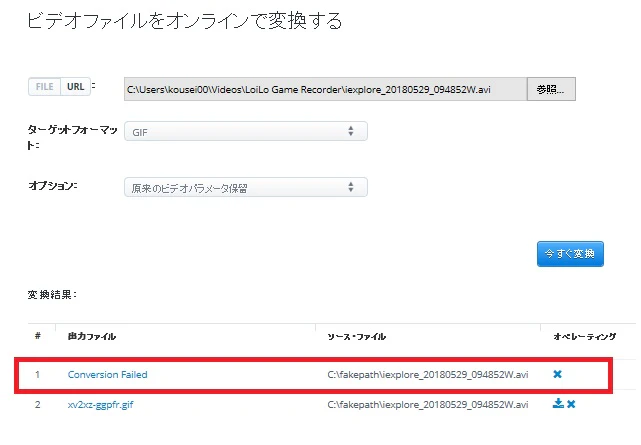The image size is (641, 445).
Task: Remove the xv2xz-ggpfr.gif result row
Action: coord(571,404)
